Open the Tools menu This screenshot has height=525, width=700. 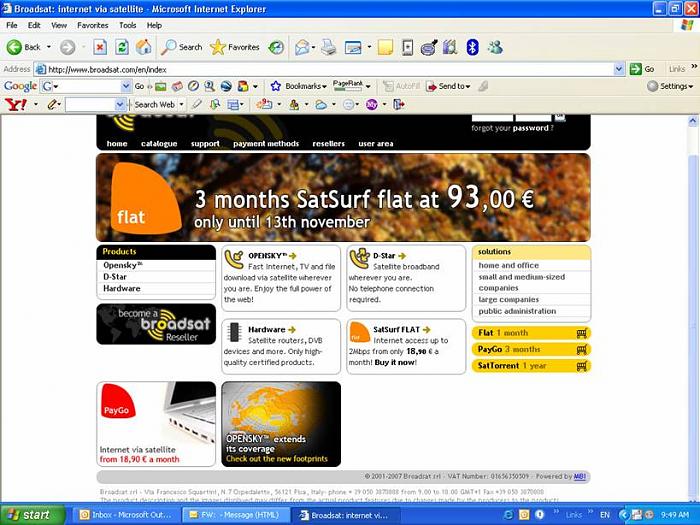128,25
